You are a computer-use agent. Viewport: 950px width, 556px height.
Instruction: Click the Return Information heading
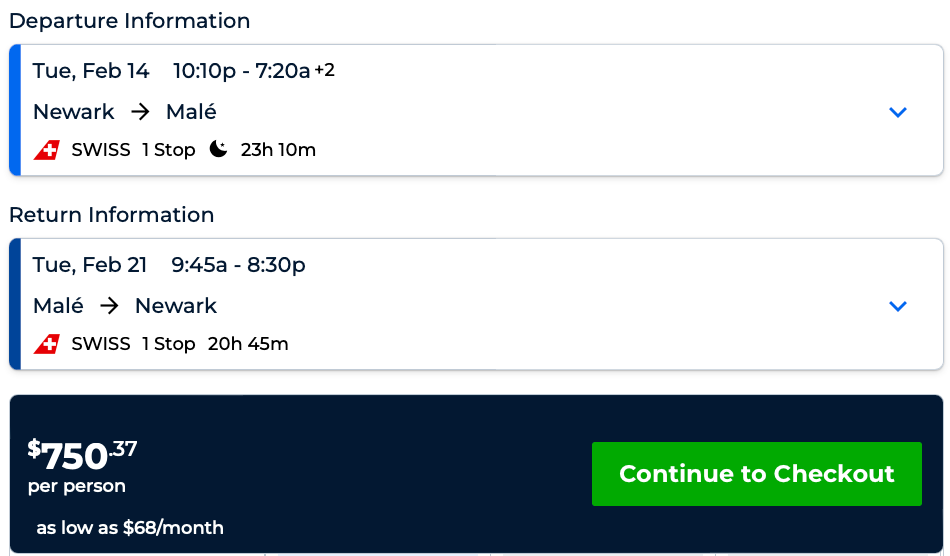click(x=112, y=215)
